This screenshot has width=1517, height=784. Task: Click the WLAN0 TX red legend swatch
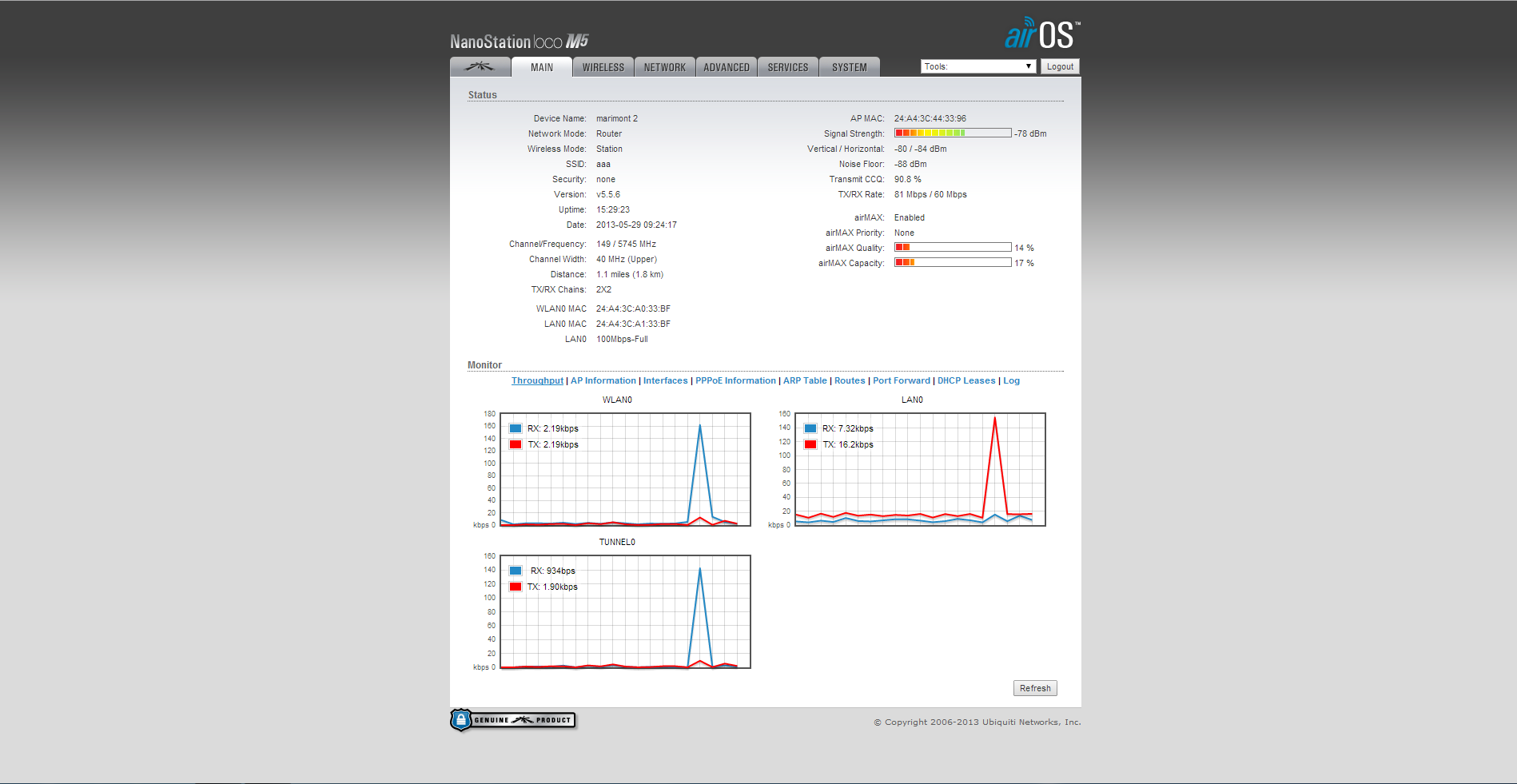click(x=516, y=444)
